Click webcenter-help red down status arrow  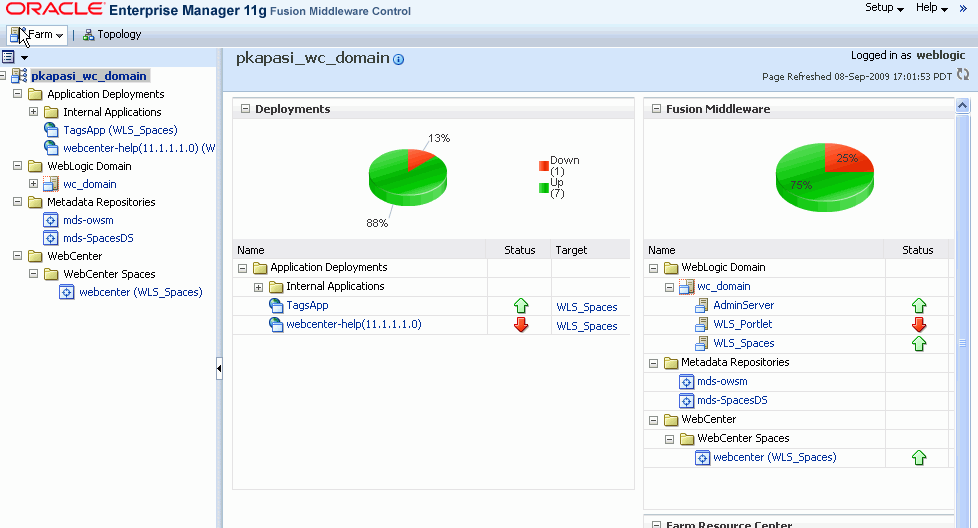click(521, 325)
